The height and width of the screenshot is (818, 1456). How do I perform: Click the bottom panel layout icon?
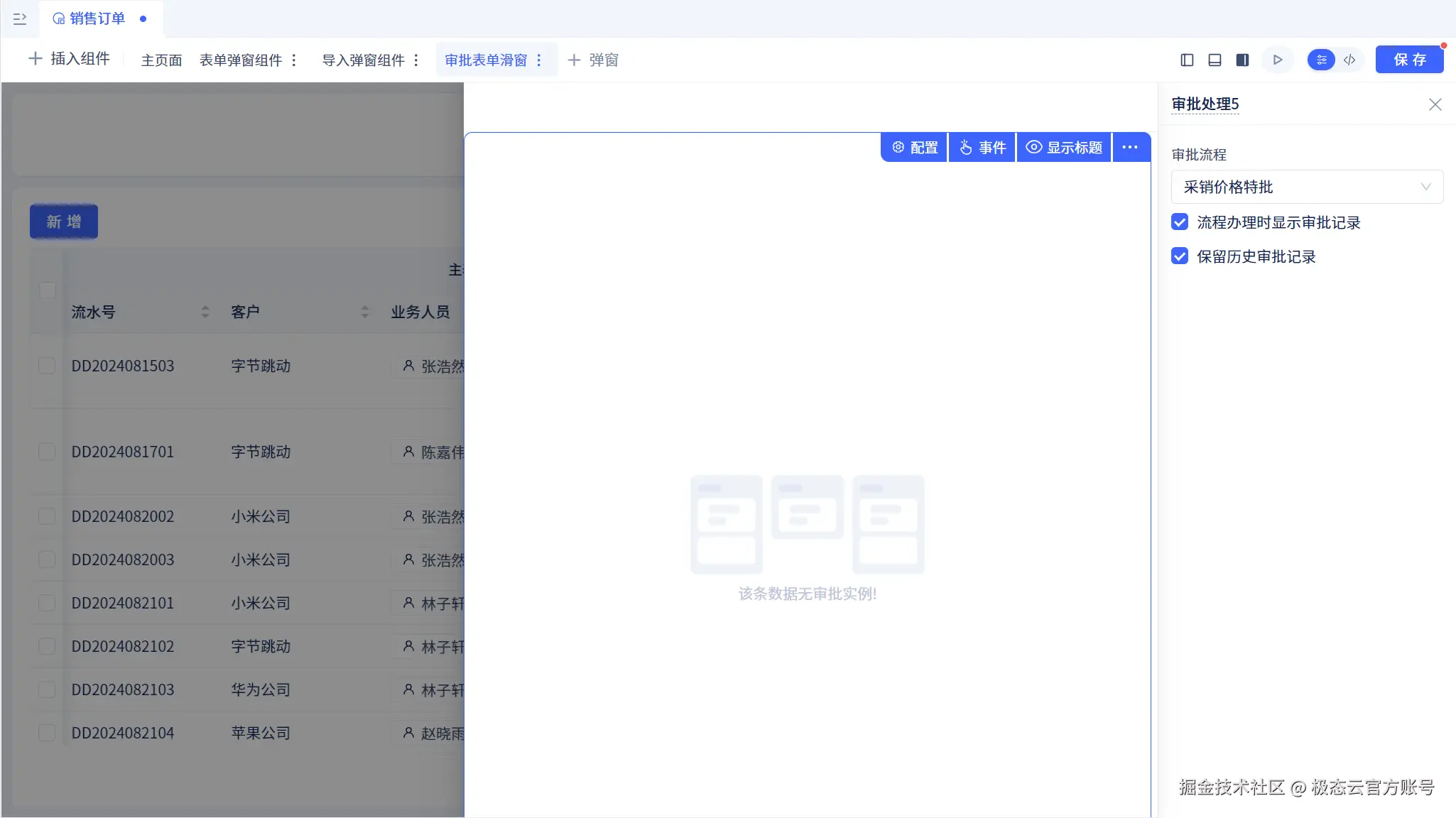coord(1215,60)
